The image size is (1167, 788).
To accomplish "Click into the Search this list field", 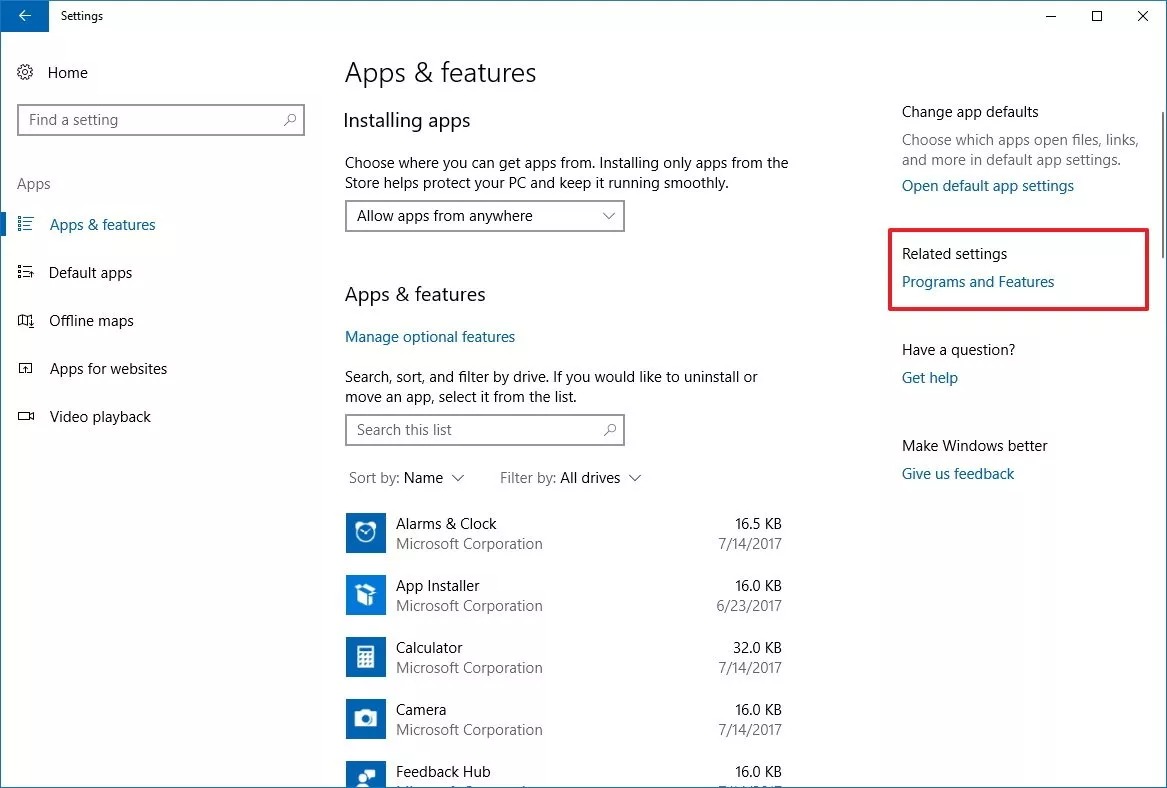I will point(485,429).
